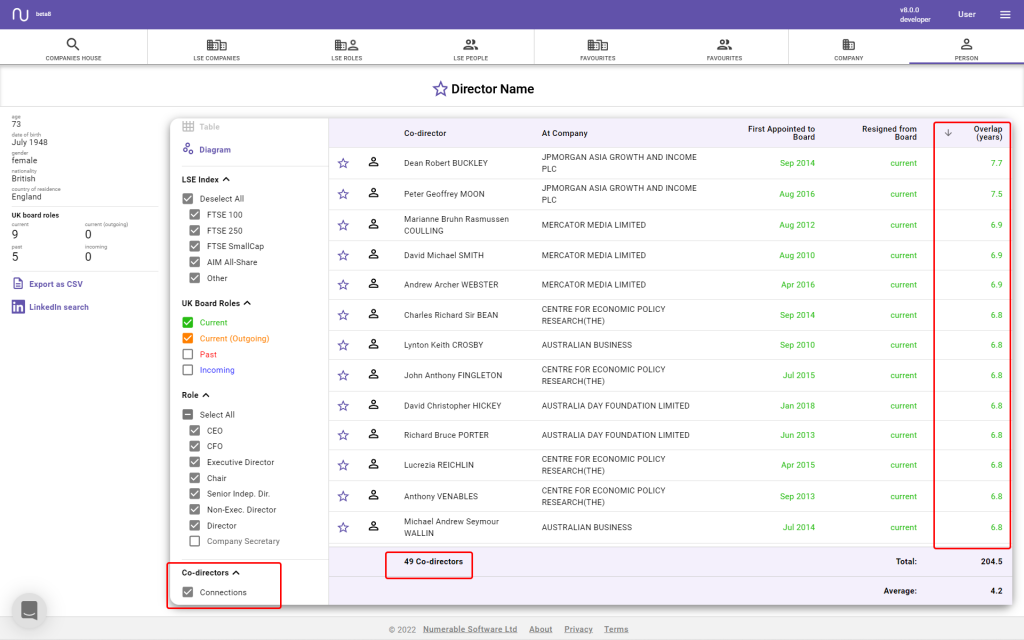Star Lynton Keith CROSBY row
The image size is (1024, 640).
point(343,345)
